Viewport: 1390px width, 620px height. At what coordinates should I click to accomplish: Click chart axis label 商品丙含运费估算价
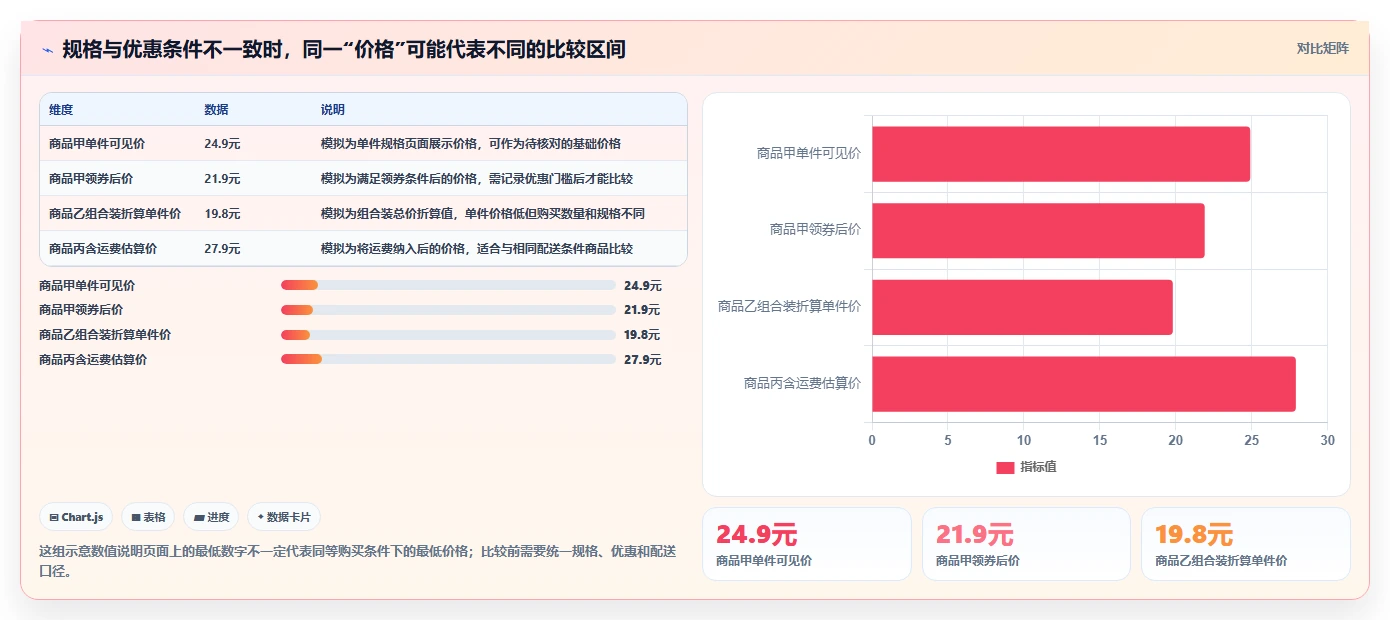pyautogui.click(x=802, y=383)
